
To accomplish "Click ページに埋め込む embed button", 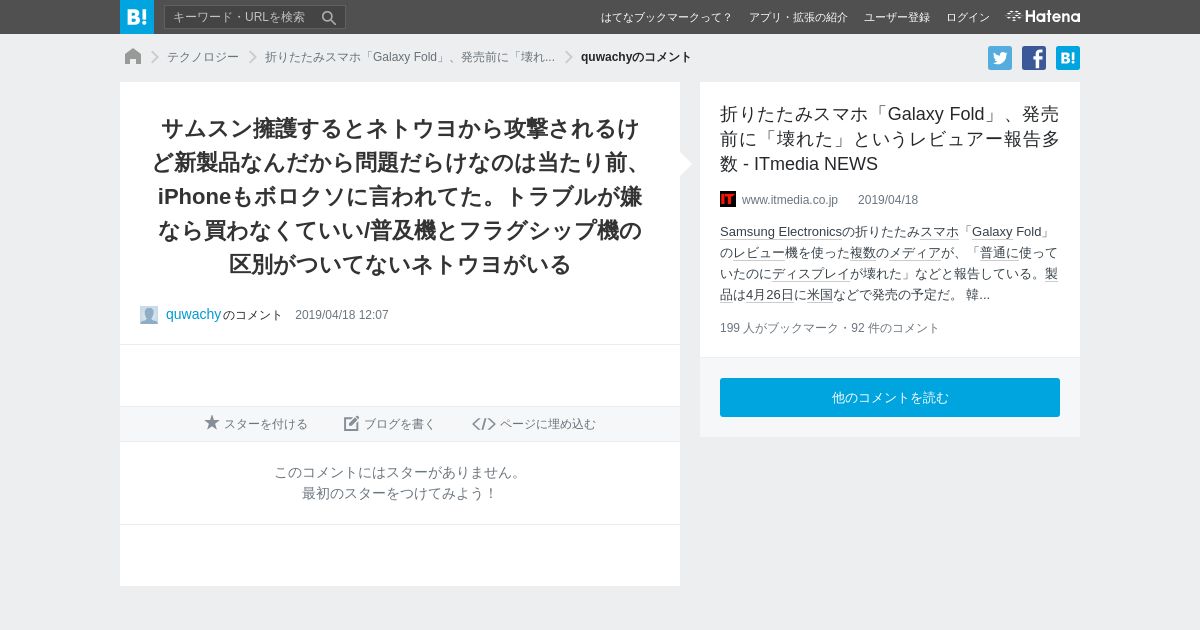I will [534, 424].
